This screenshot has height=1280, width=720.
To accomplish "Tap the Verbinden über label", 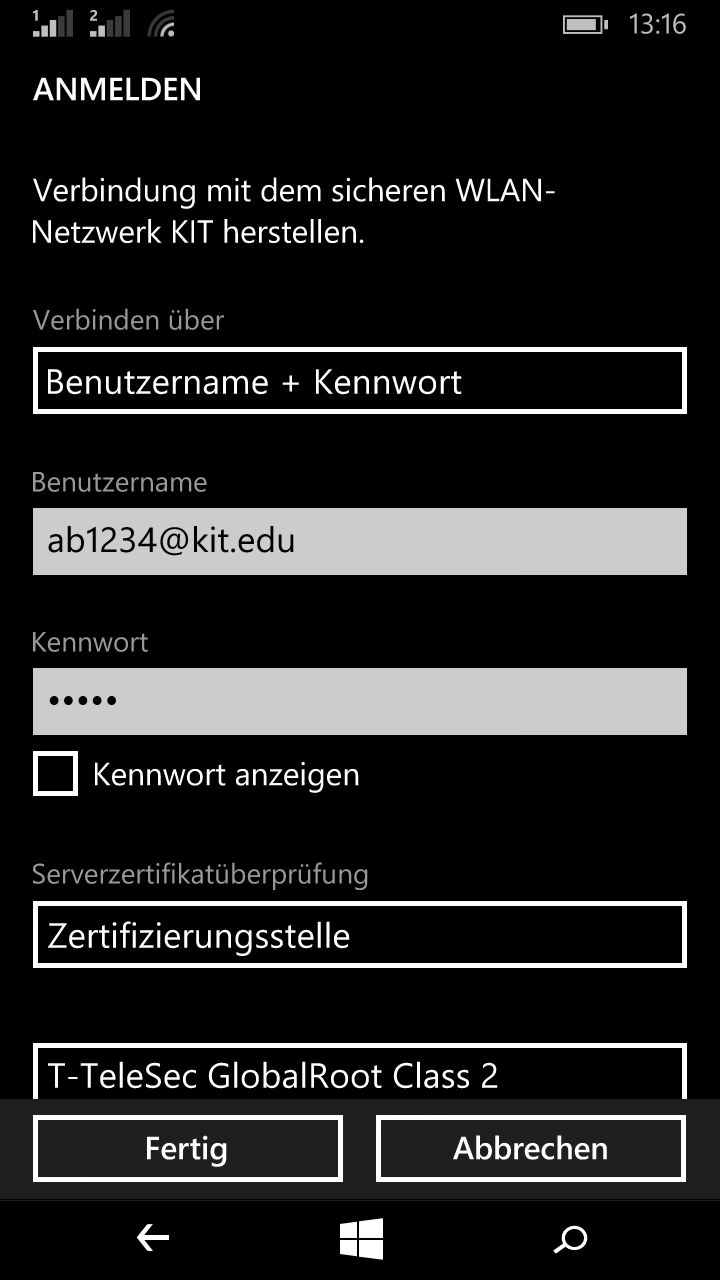I will coord(128,320).
